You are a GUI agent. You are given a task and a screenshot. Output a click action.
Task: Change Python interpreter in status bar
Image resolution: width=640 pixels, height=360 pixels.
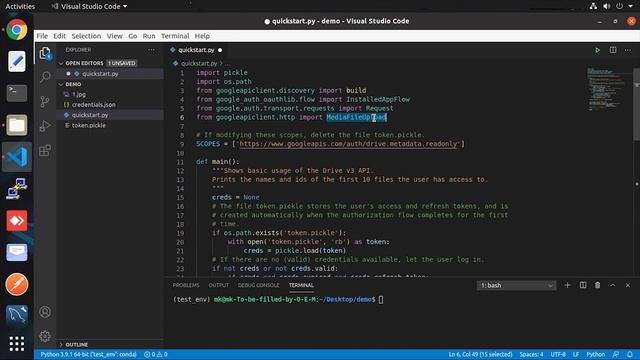tap(89, 354)
